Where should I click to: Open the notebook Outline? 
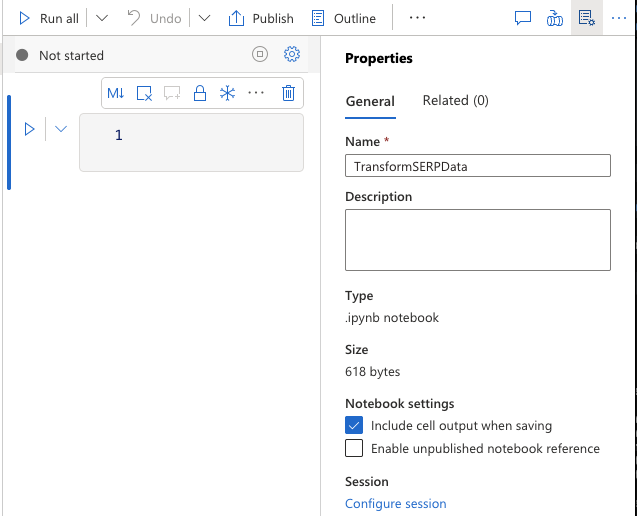[x=344, y=18]
